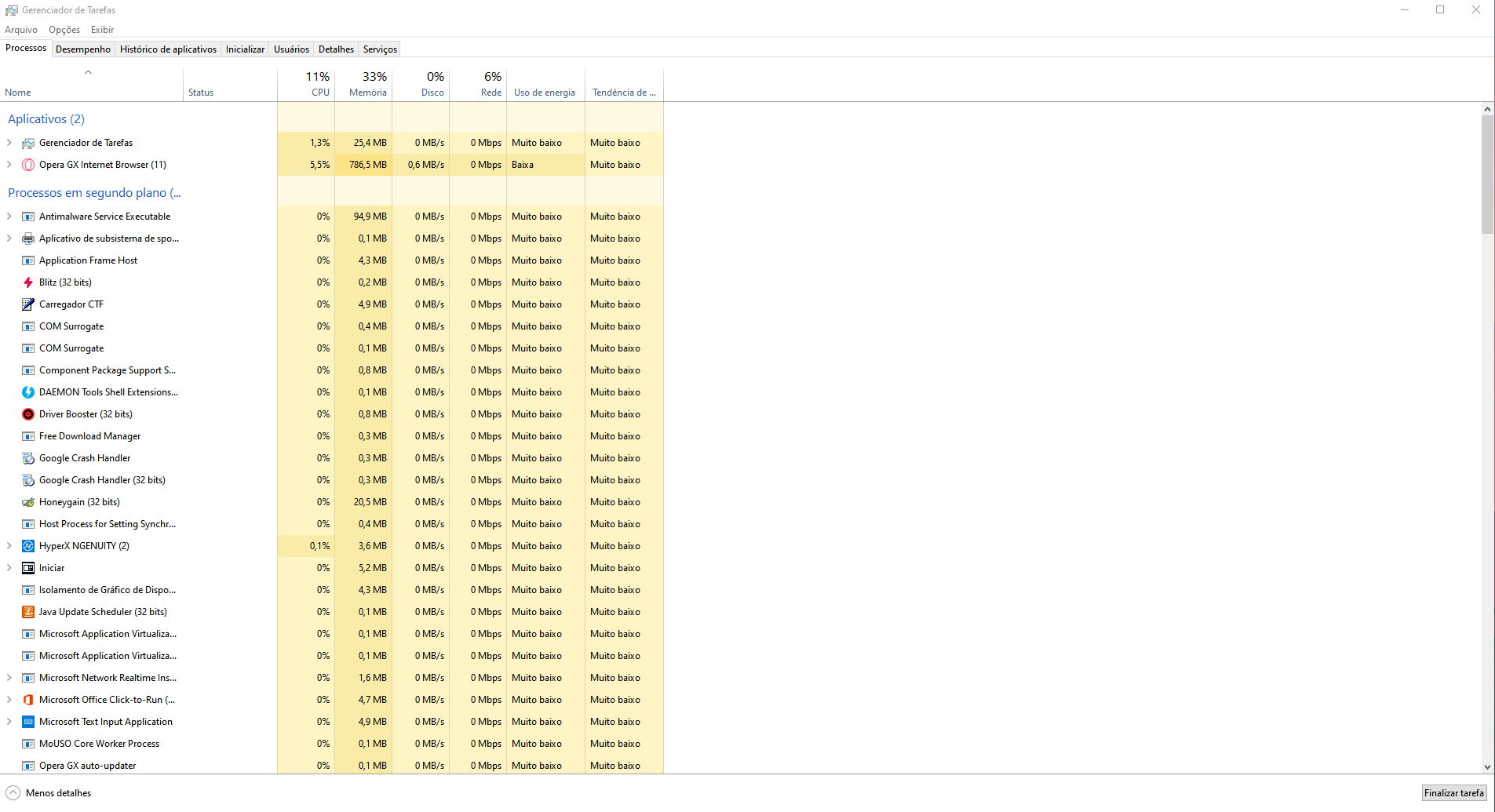This screenshot has height=812, width=1495.
Task: Sort by the Rede column header
Action: (x=478, y=85)
